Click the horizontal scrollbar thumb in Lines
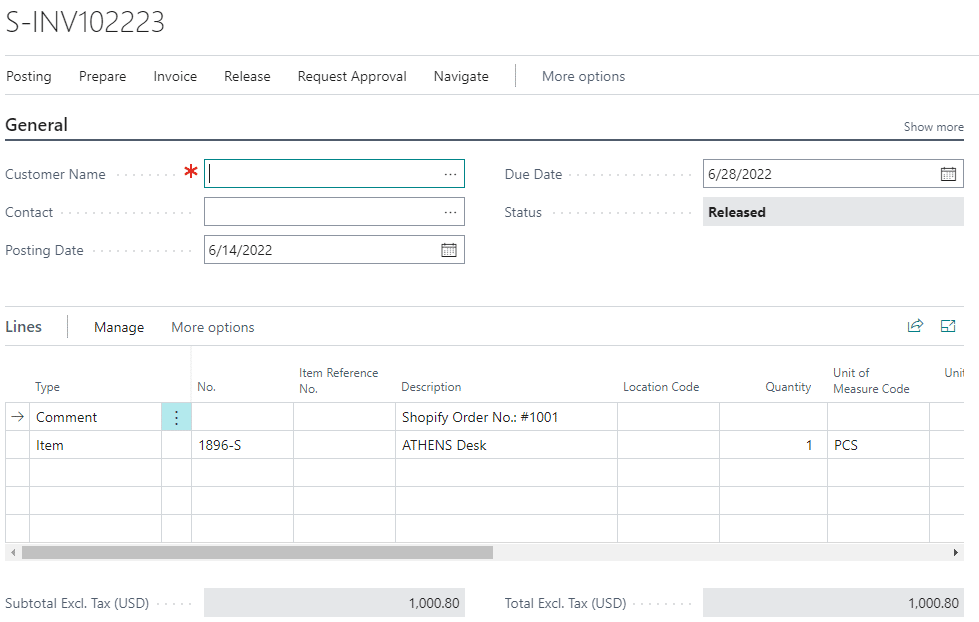Image resolution: width=979 pixels, height=622 pixels. tap(257, 553)
